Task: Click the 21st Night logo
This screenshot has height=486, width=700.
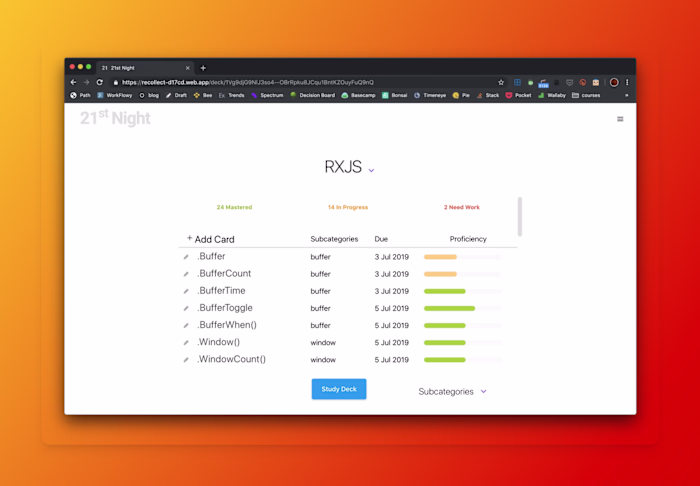Action: tap(115, 118)
